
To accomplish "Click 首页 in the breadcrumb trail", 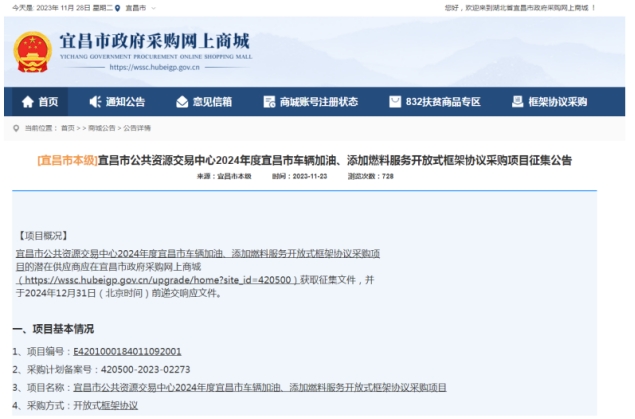I will point(67,128).
